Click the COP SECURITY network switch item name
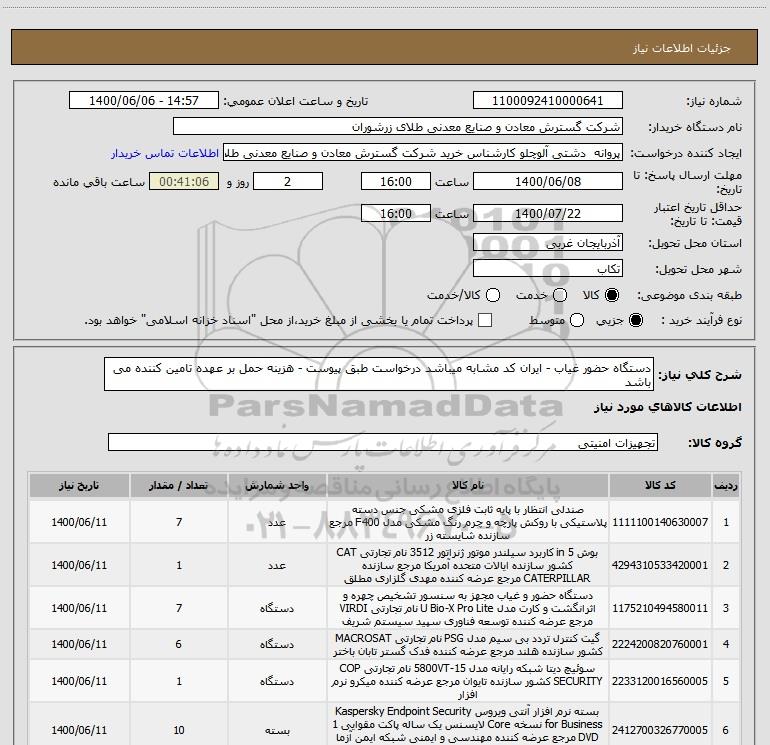The image size is (770, 745). coord(468,682)
